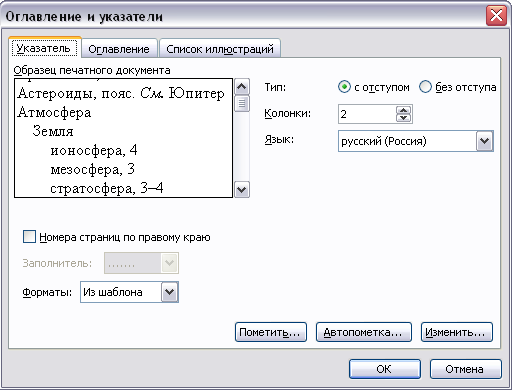Open the Язык dropdown list
Screen dimensions: 512x391
click(x=484, y=141)
